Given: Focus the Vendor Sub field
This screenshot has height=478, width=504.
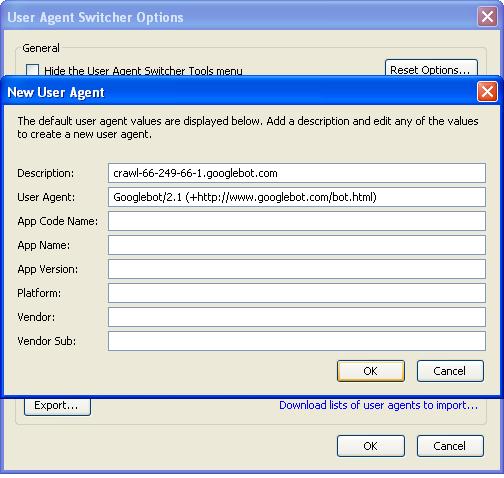Looking at the screenshot, I should click(x=297, y=341).
